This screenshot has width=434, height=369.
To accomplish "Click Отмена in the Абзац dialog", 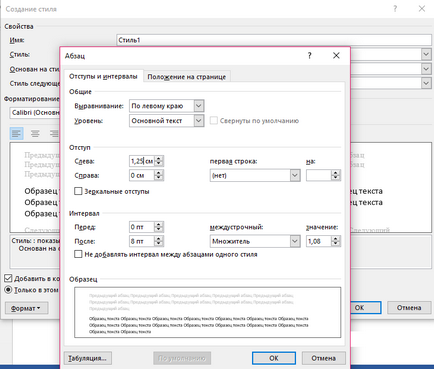I will pyautogui.click(x=323, y=358).
